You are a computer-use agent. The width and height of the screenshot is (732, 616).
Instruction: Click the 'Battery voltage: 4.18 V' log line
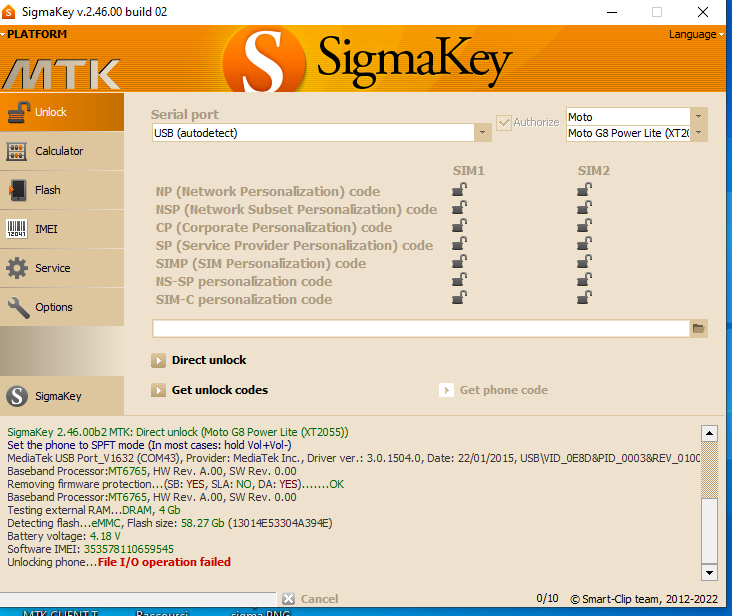[64, 536]
